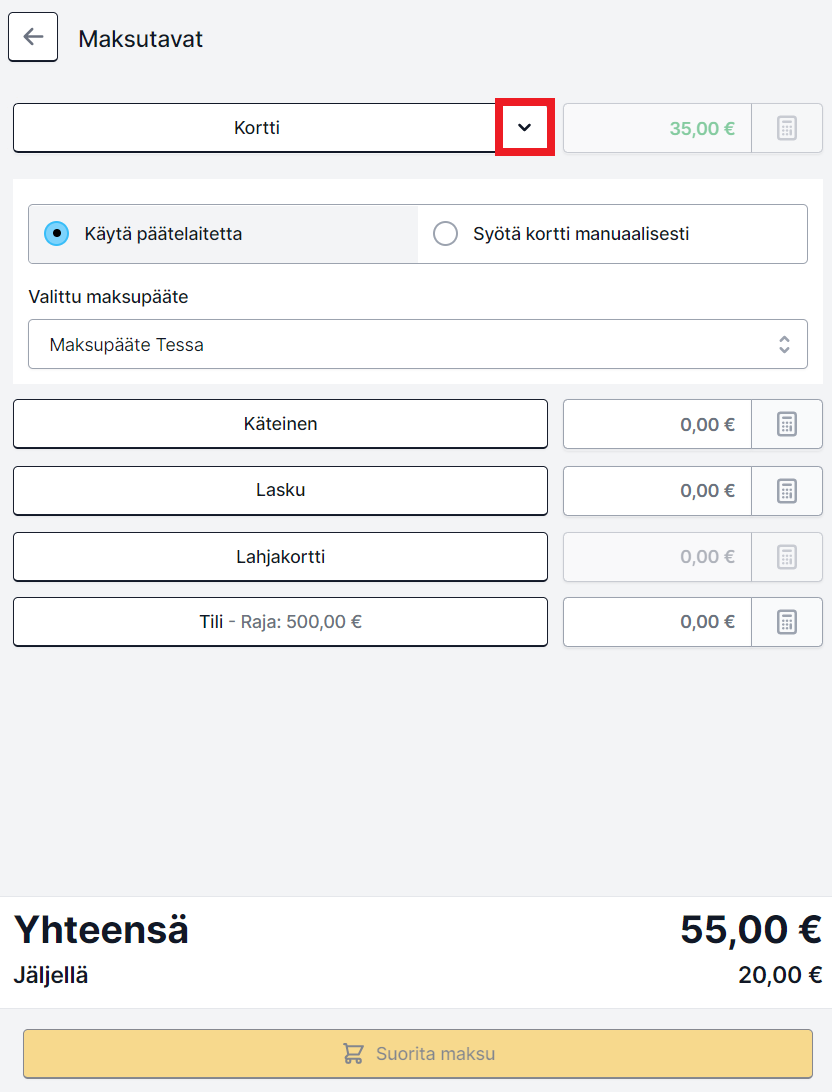Viewport: 832px width, 1092px height.
Task: Click the Tili 0,00 € amount field
Action: [657, 622]
